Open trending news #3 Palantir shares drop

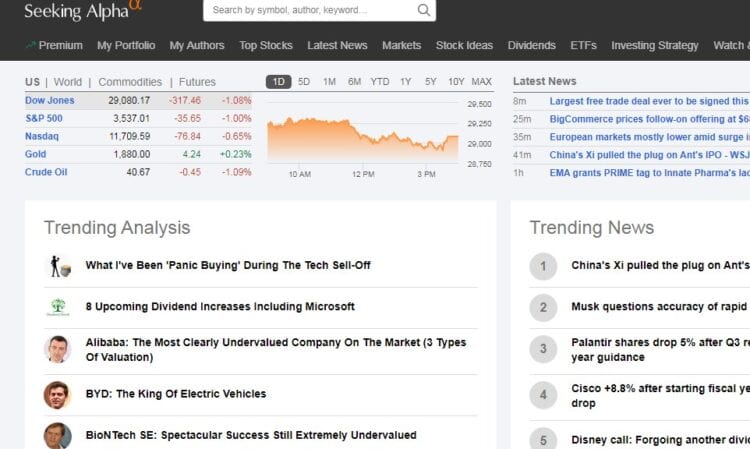(x=660, y=350)
